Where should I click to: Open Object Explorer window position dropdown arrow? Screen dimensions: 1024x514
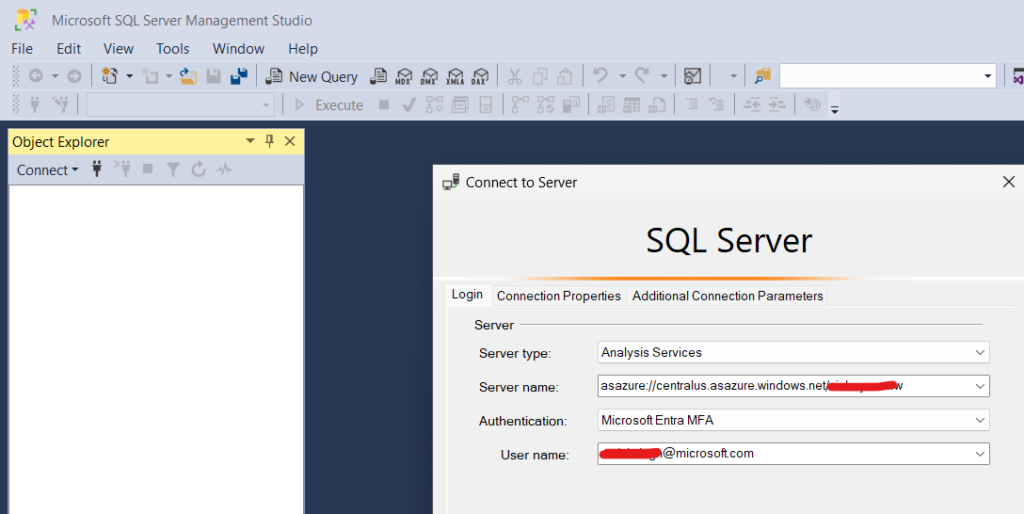tap(250, 141)
